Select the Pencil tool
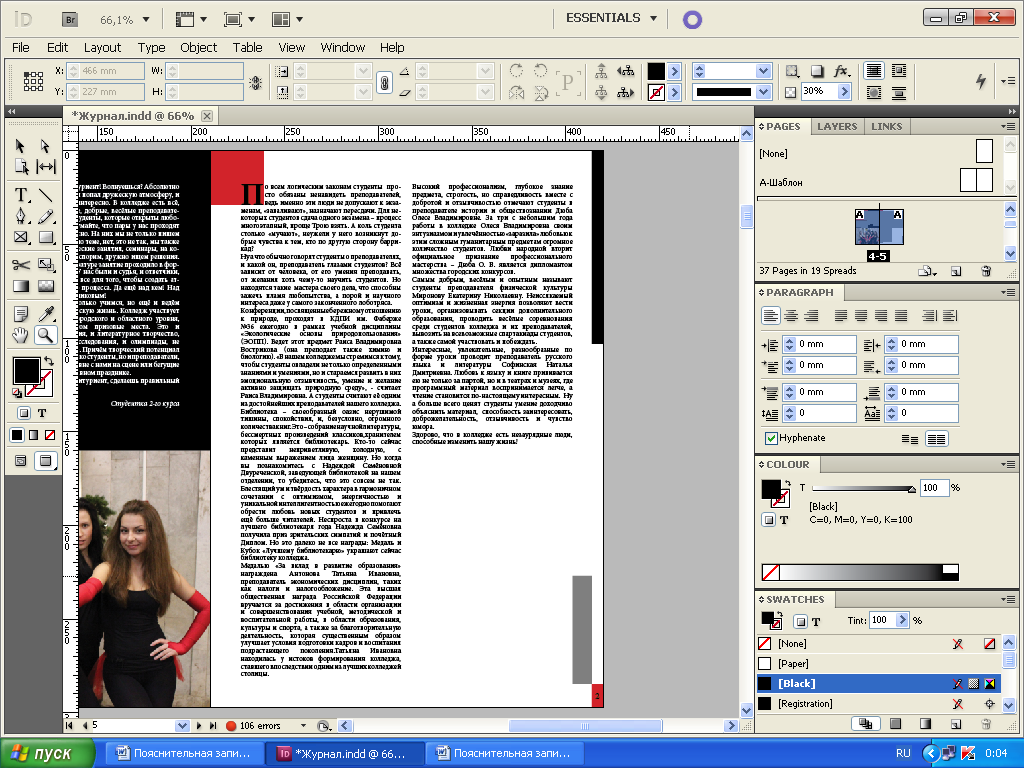 point(45,216)
